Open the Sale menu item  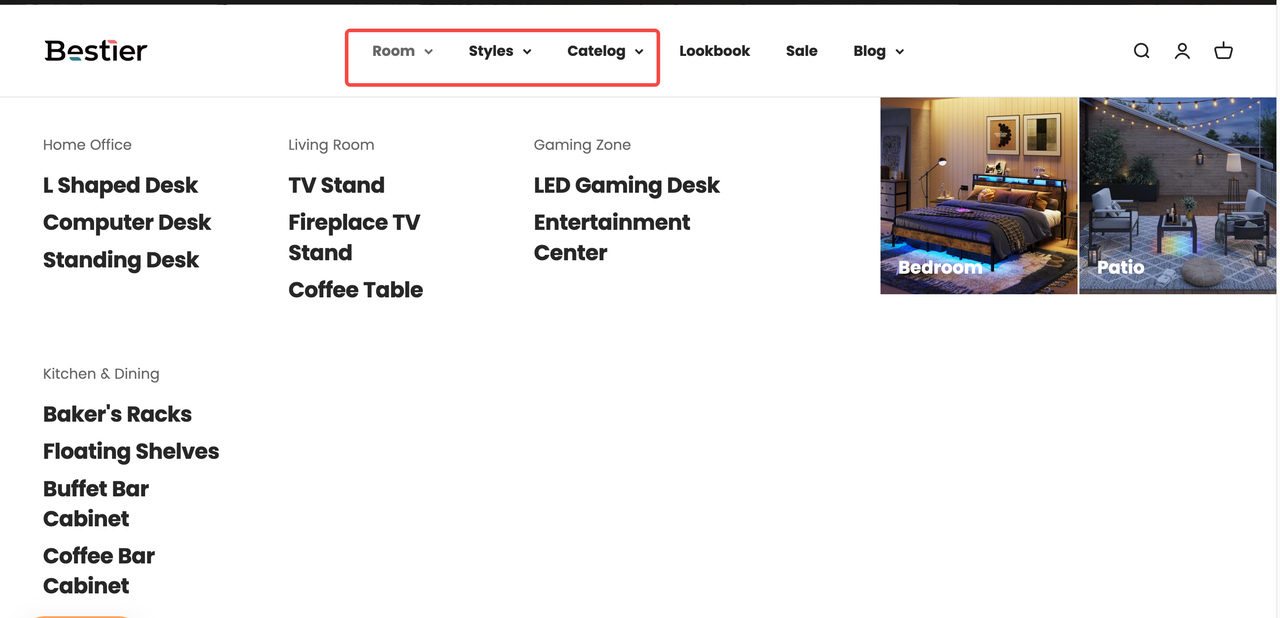(801, 51)
